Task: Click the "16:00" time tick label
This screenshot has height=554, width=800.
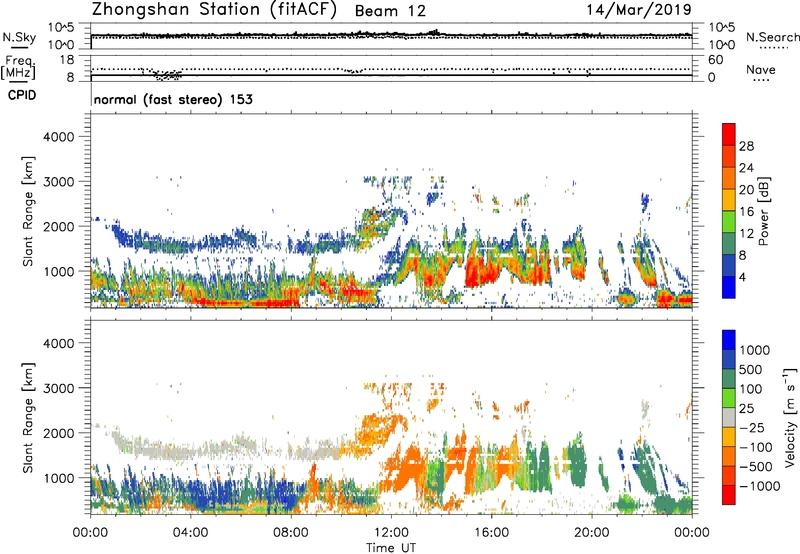Action: [x=491, y=533]
